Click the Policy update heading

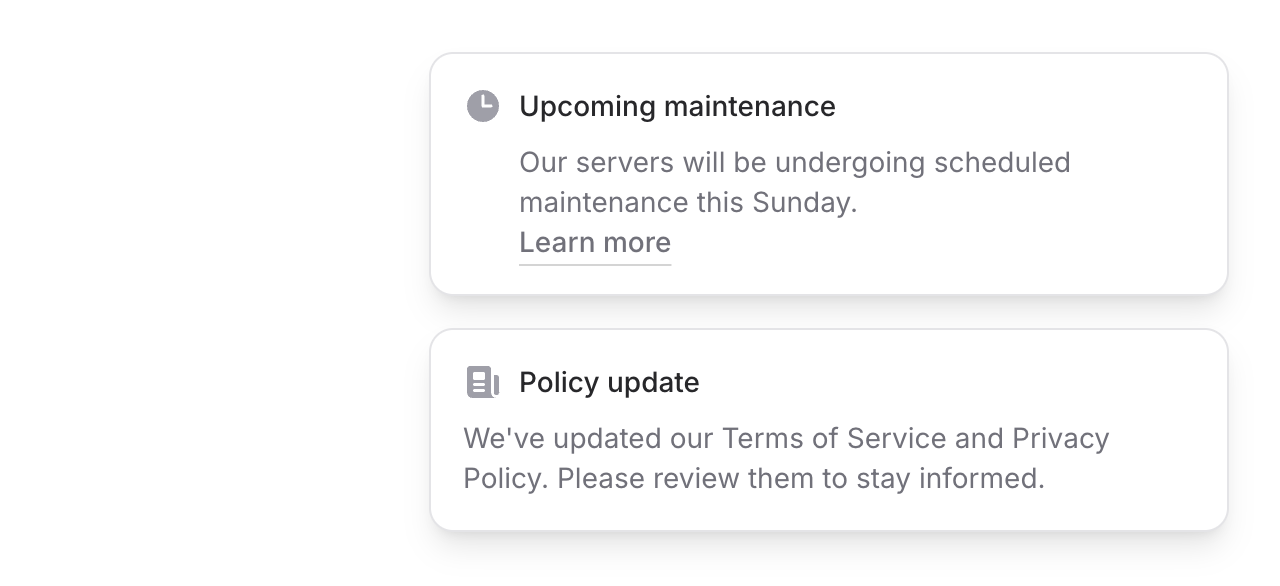click(x=609, y=382)
